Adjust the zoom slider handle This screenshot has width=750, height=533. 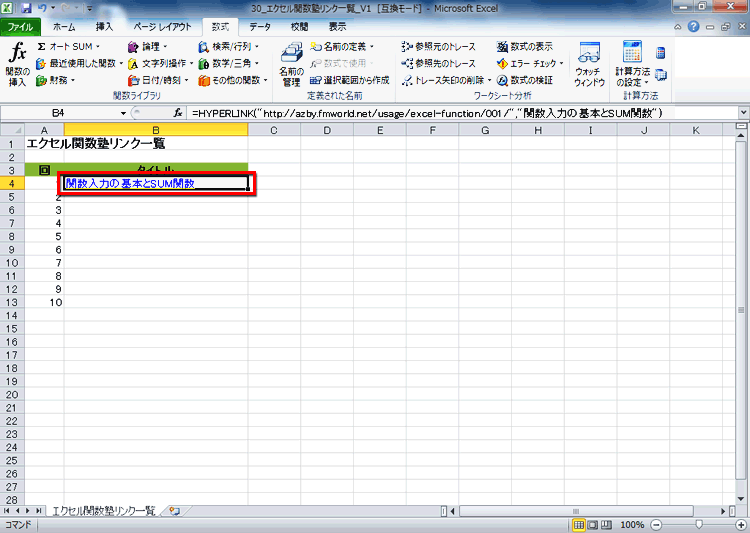[x=699, y=525]
